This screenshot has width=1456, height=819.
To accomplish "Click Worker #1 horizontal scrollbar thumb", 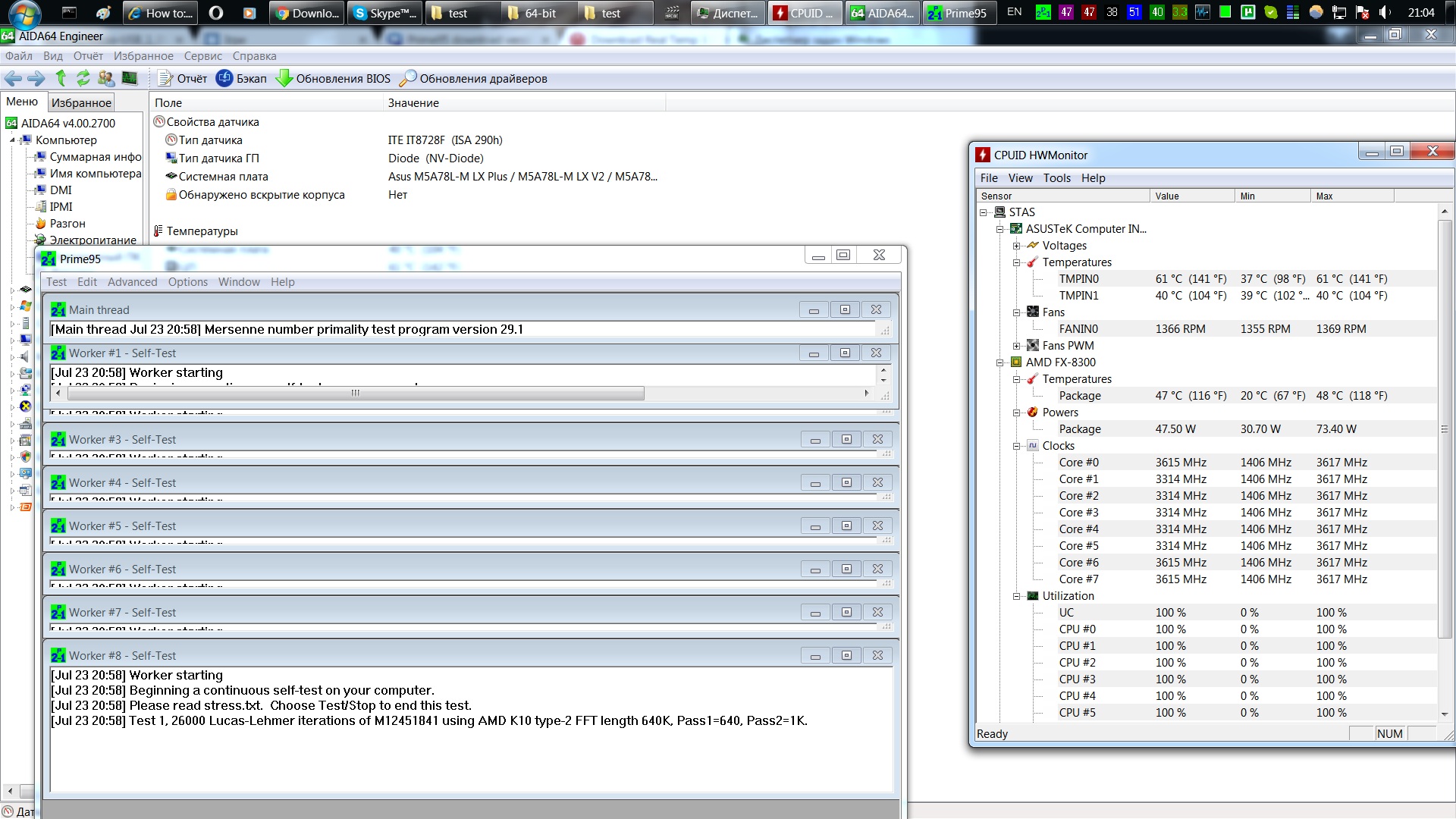I will pos(355,393).
